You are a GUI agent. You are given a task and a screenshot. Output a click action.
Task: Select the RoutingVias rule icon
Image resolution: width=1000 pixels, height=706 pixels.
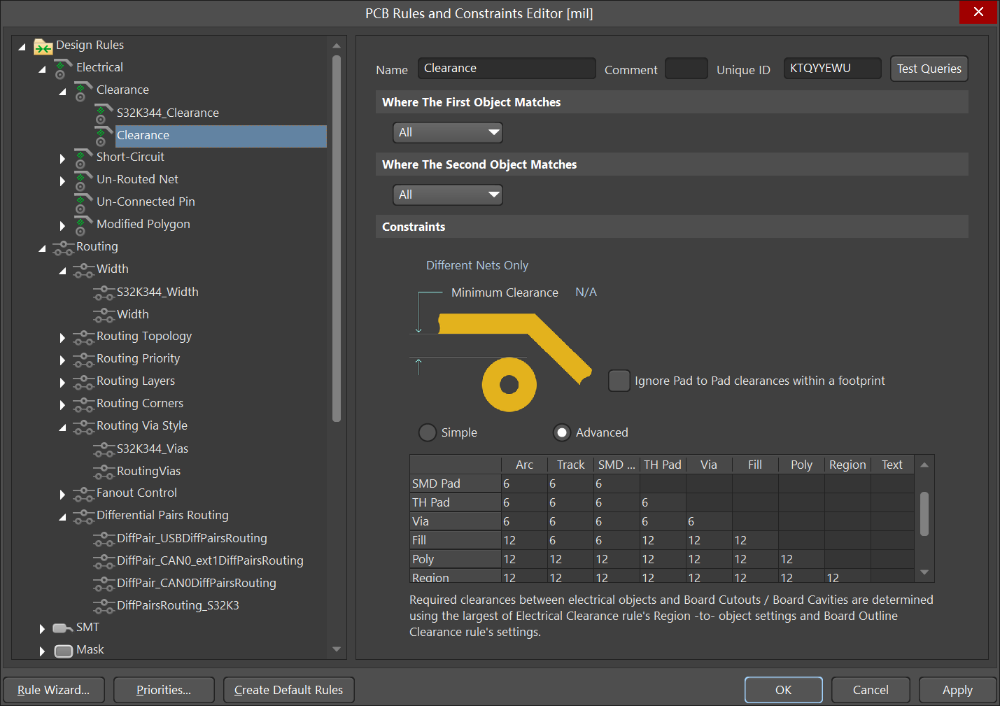102,470
